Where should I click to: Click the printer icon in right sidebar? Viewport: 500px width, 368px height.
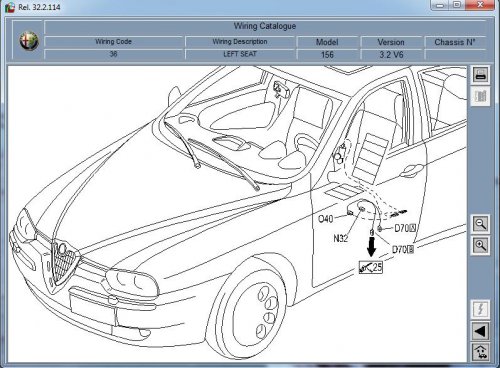480,75
